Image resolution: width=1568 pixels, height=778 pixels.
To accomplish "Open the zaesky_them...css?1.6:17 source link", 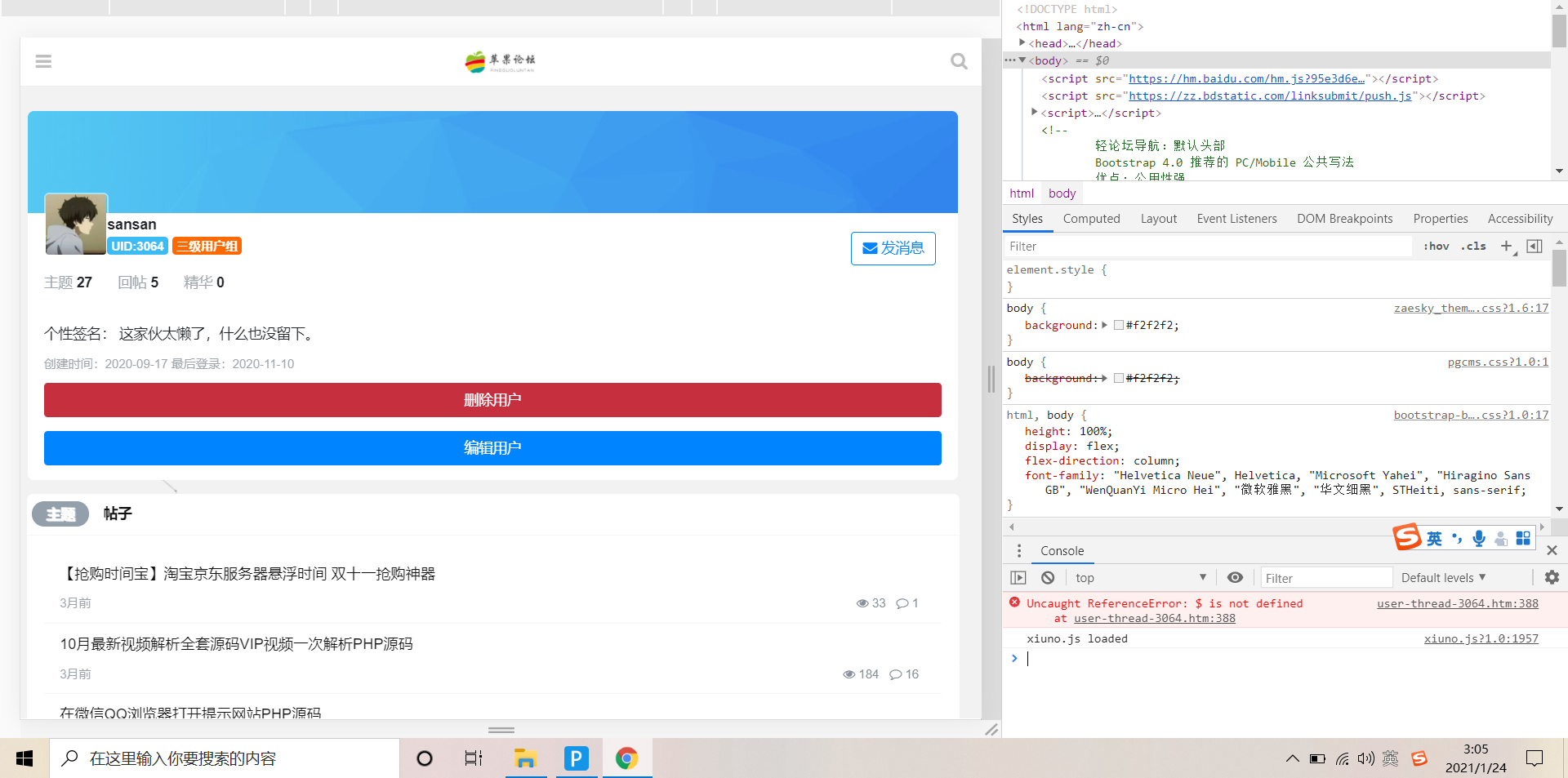I will pyautogui.click(x=1471, y=308).
